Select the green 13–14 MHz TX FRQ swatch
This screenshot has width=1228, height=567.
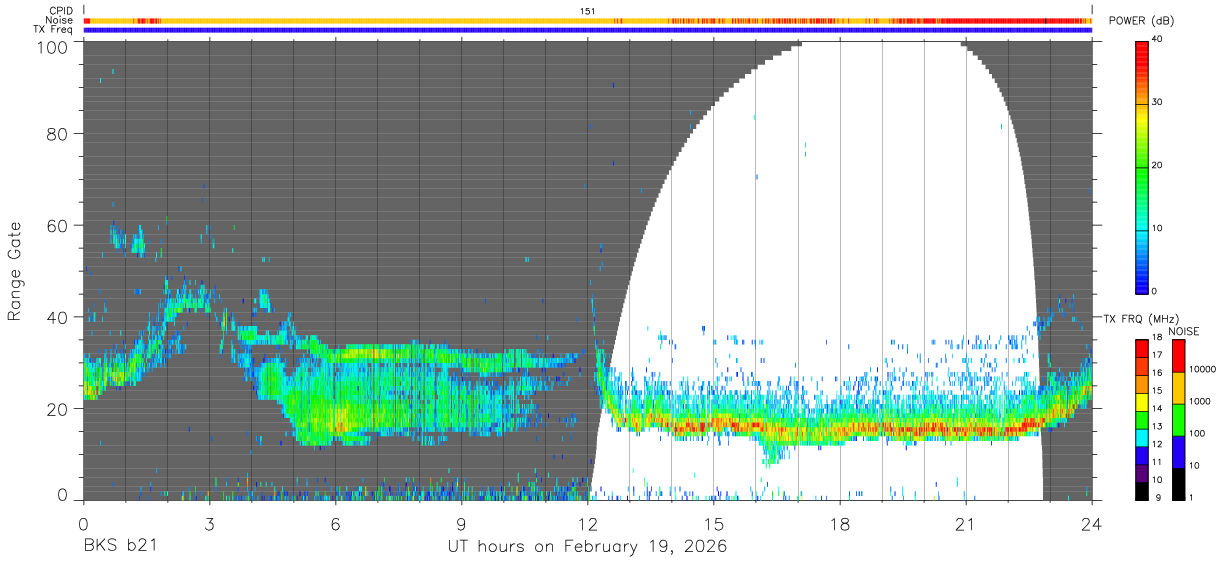pos(1141,418)
